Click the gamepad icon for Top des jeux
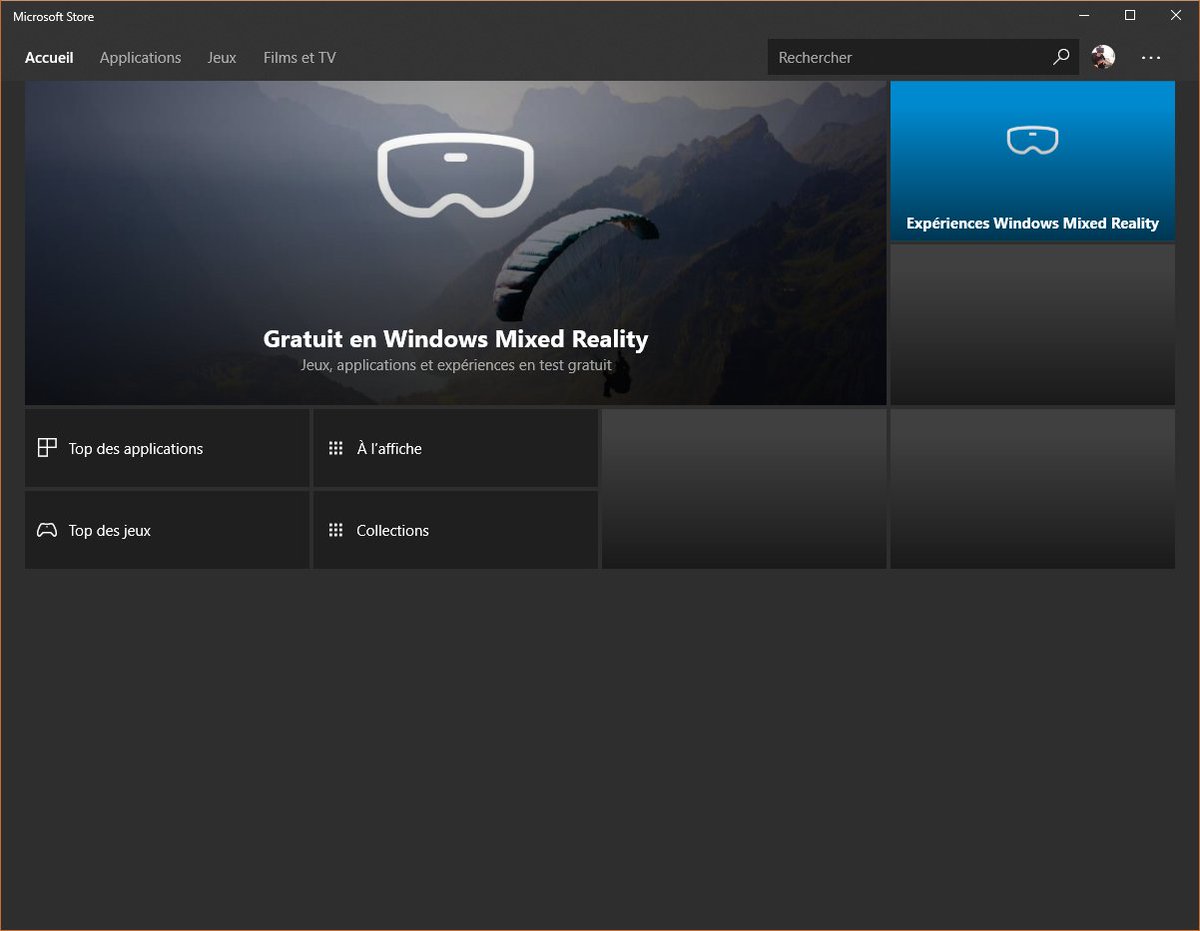This screenshot has width=1200, height=931. pyautogui.click(x=47, y=530)
